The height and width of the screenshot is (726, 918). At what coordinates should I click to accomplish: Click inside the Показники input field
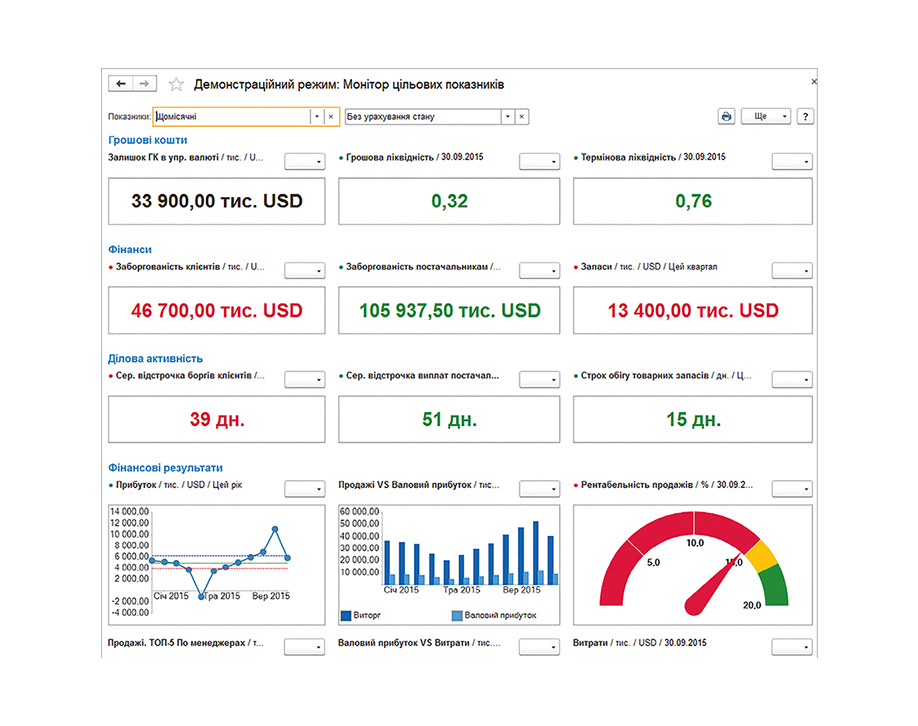pos(231,117)
